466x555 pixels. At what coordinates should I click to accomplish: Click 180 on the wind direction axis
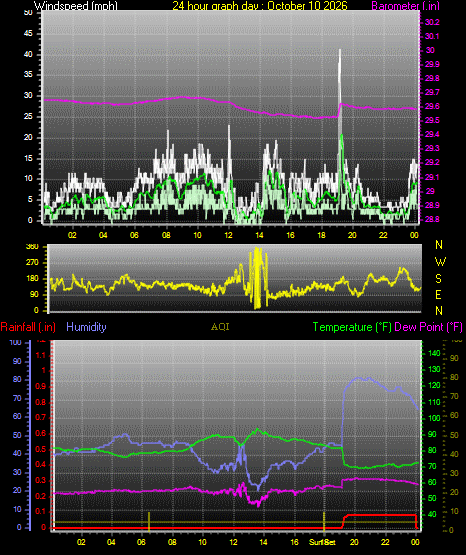tap(32, 279)
